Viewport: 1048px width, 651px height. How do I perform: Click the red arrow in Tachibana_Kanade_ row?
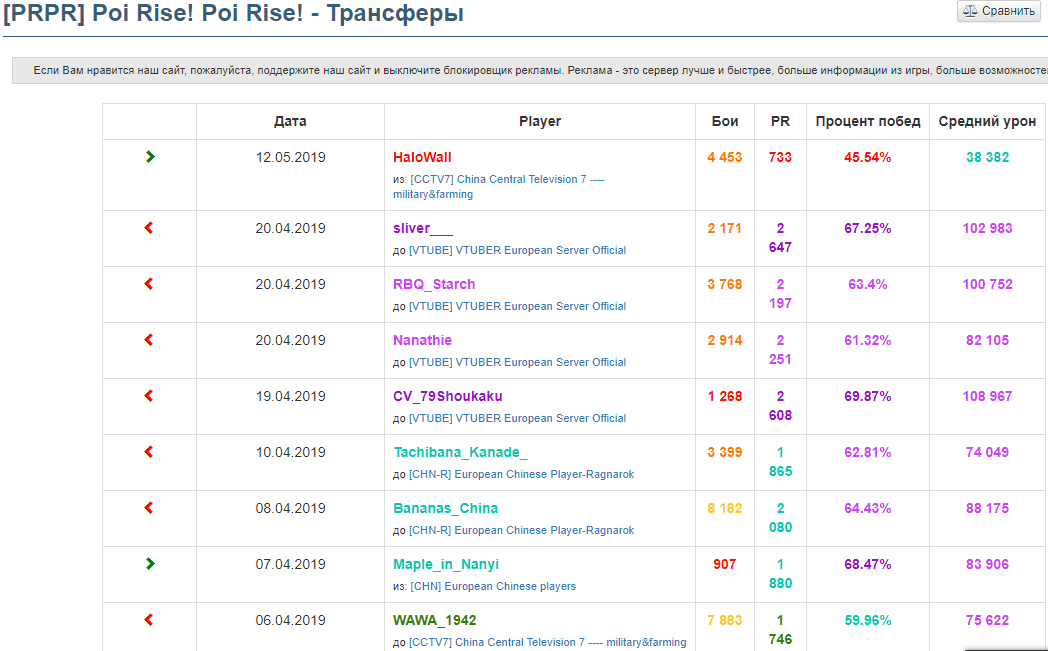click(149, 452)
